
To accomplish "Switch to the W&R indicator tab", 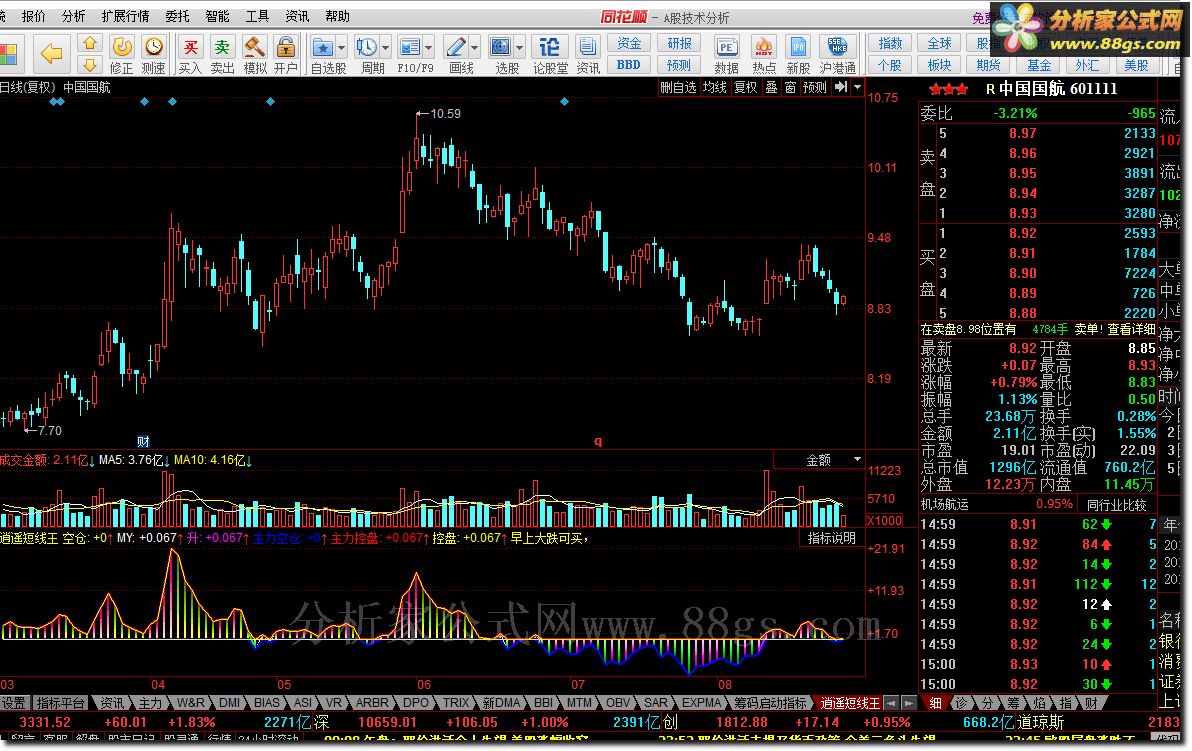I will pyautogui.click(x=190, y=703).
